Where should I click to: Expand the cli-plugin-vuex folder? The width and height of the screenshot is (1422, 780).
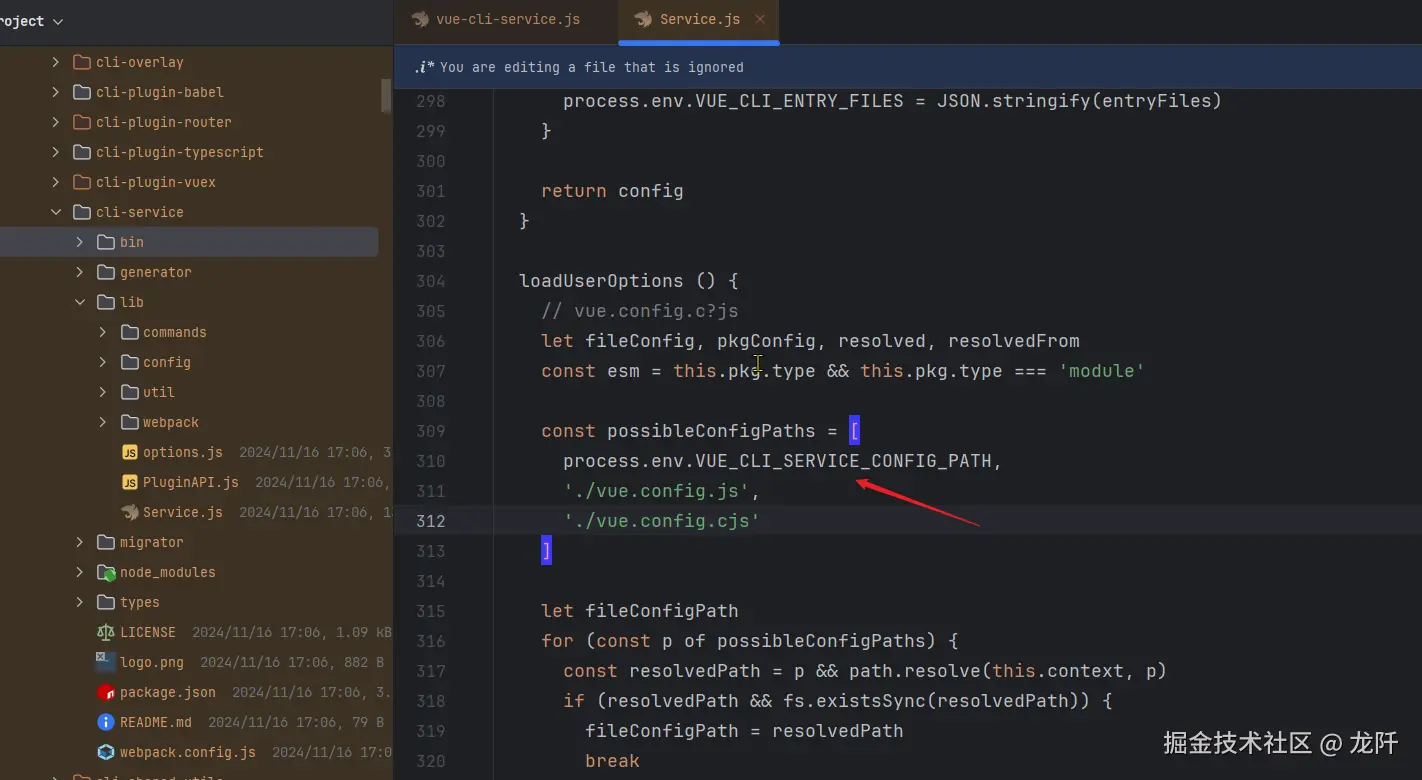[56, 182]
